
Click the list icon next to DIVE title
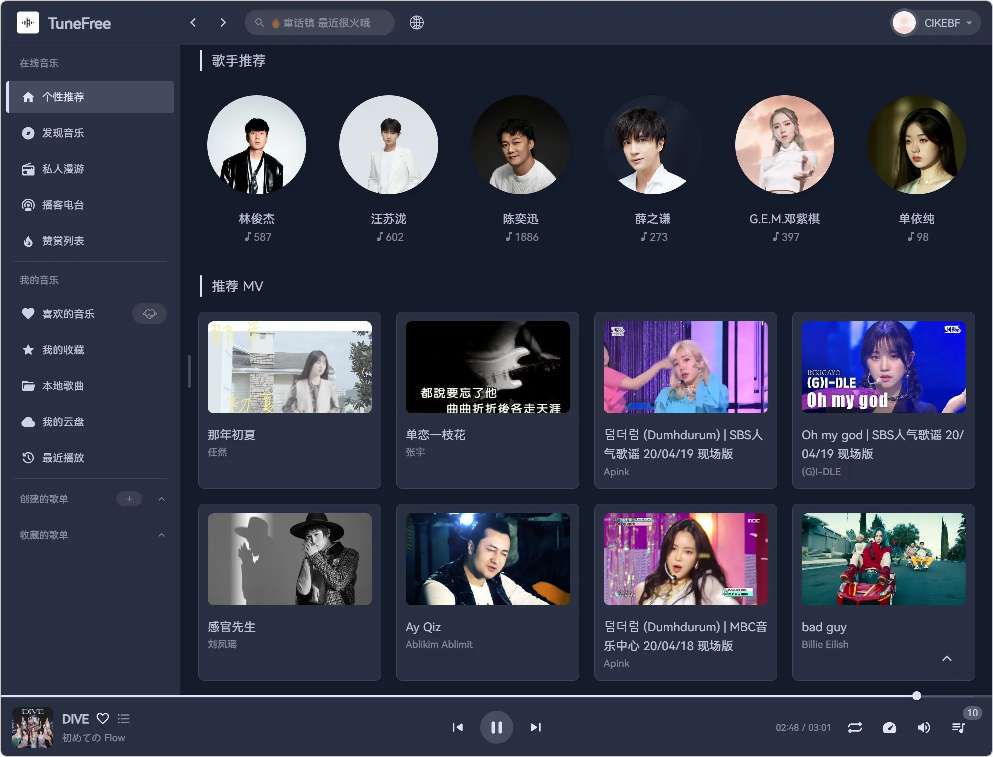pos(124,718)
